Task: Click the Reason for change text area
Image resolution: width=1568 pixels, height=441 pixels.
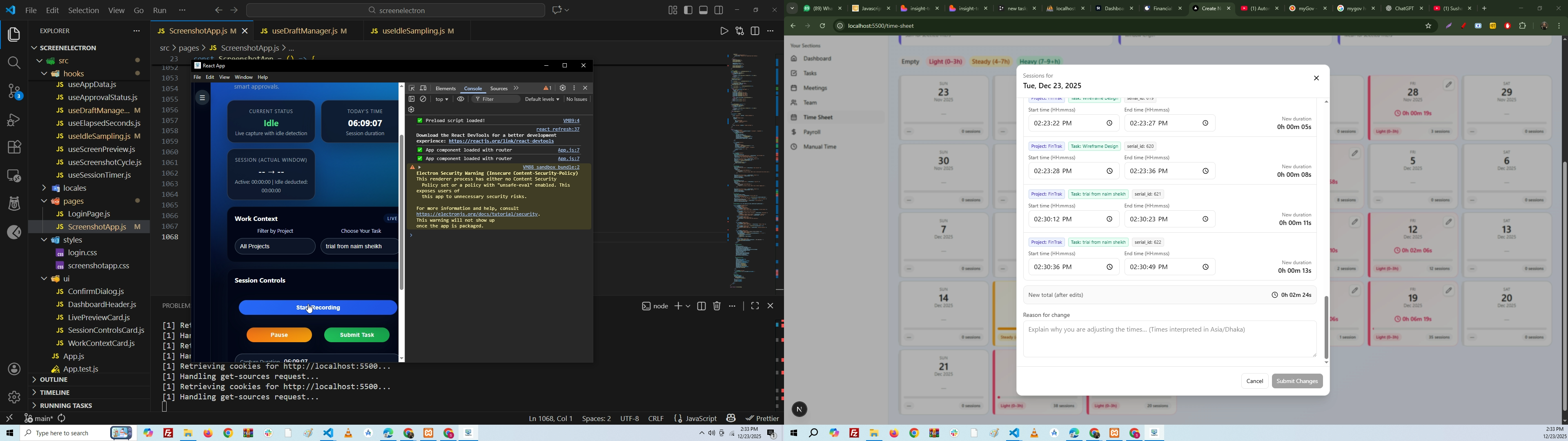Action: click(x=1169, y=339)
